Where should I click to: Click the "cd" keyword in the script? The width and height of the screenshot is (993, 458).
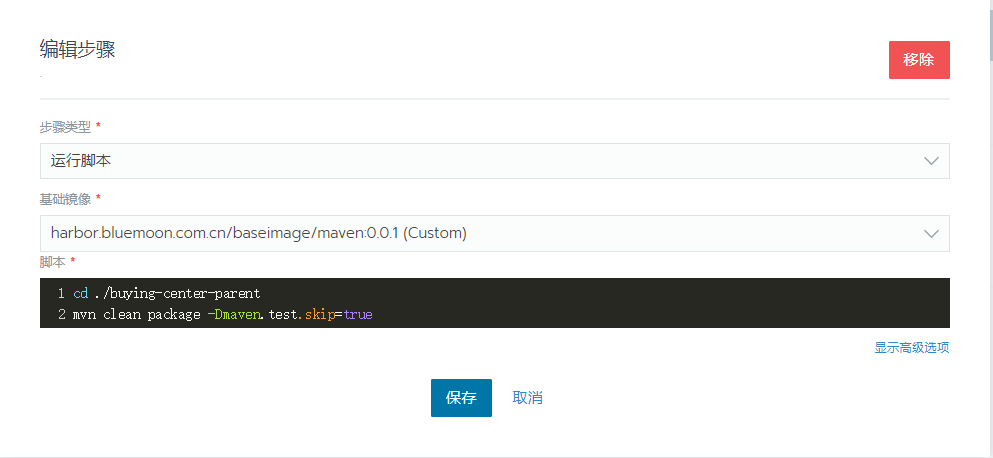point(81,293)
